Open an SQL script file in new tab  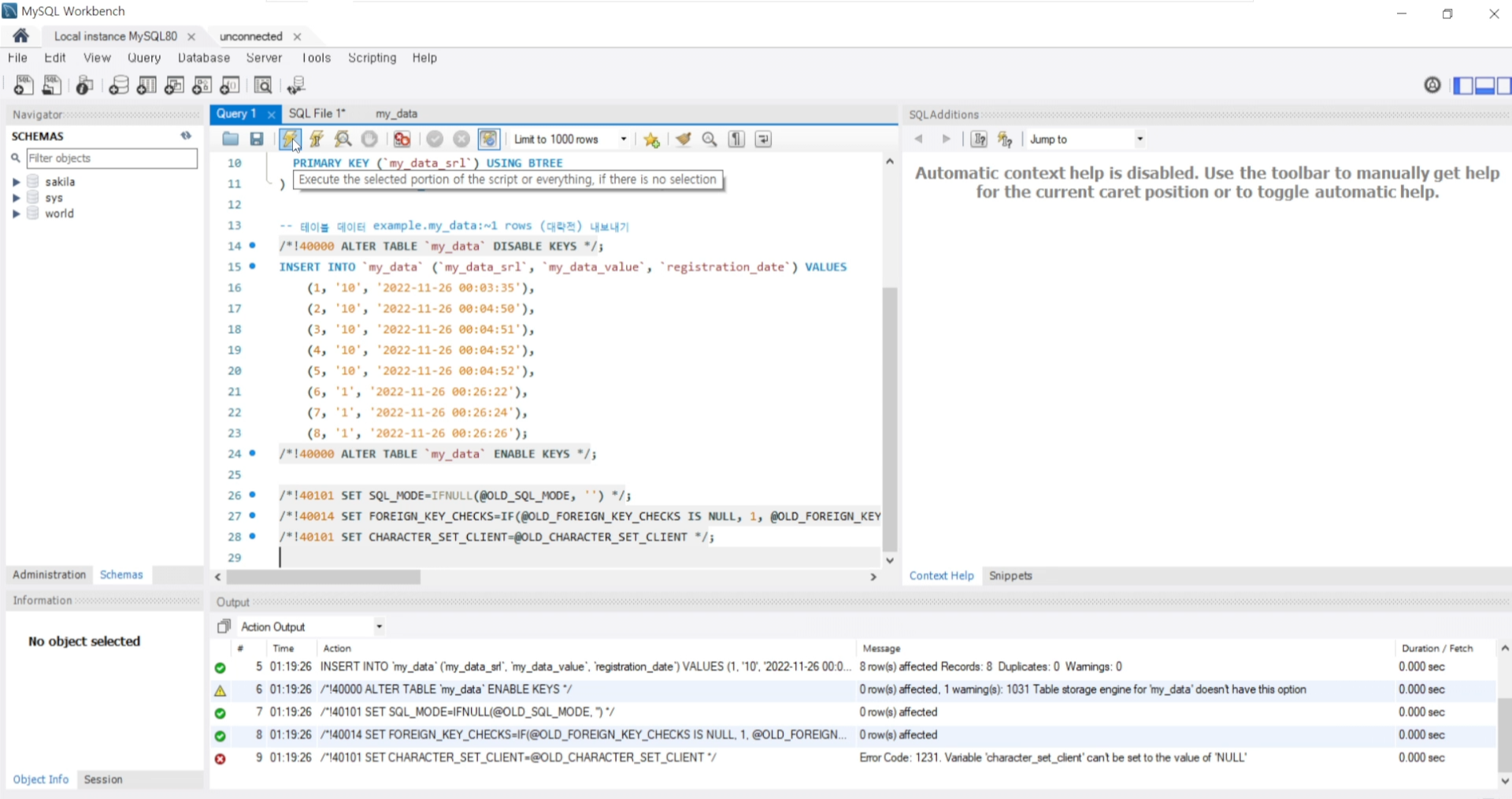(51, 85)
